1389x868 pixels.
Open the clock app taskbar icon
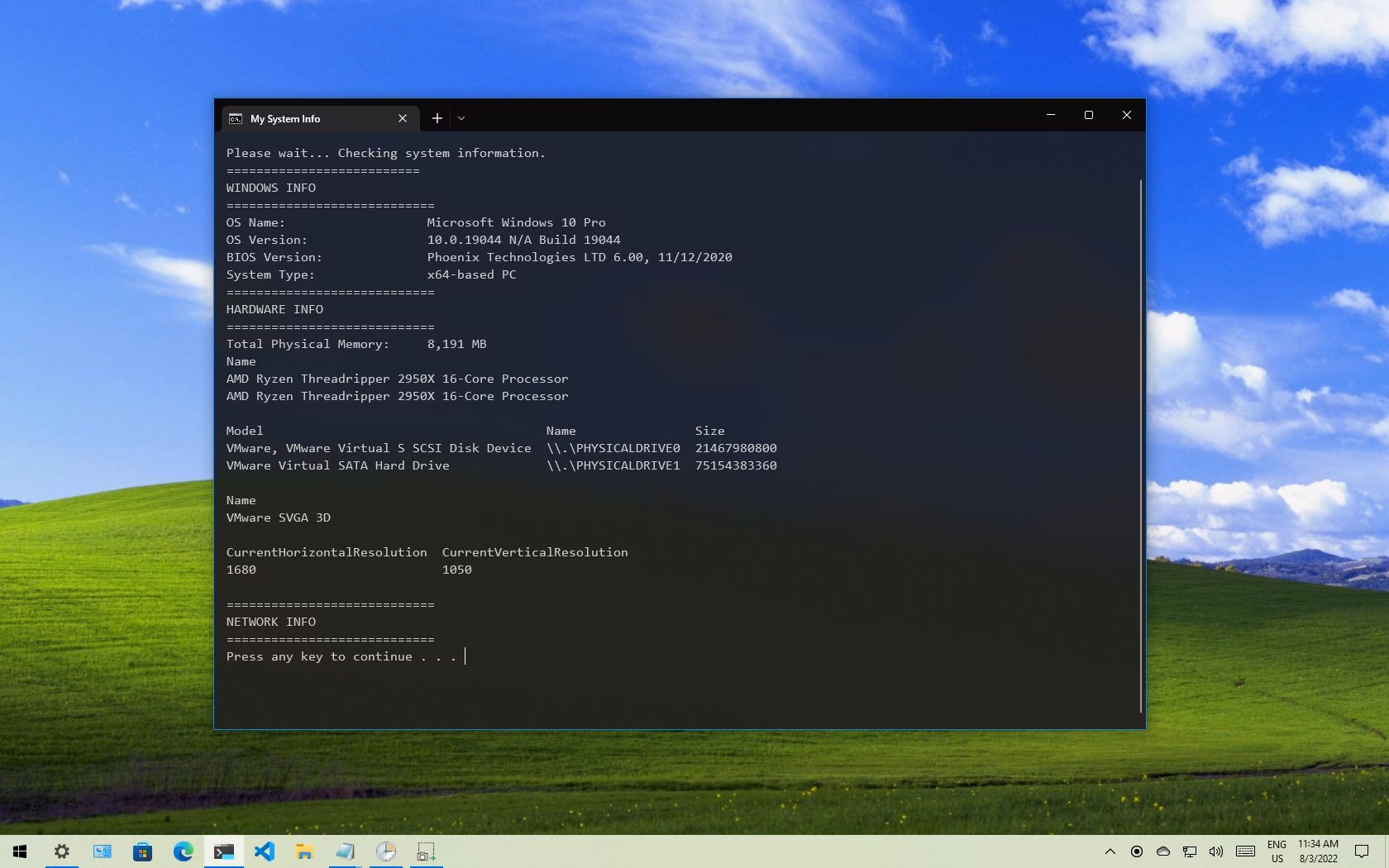tap(385, 851)
